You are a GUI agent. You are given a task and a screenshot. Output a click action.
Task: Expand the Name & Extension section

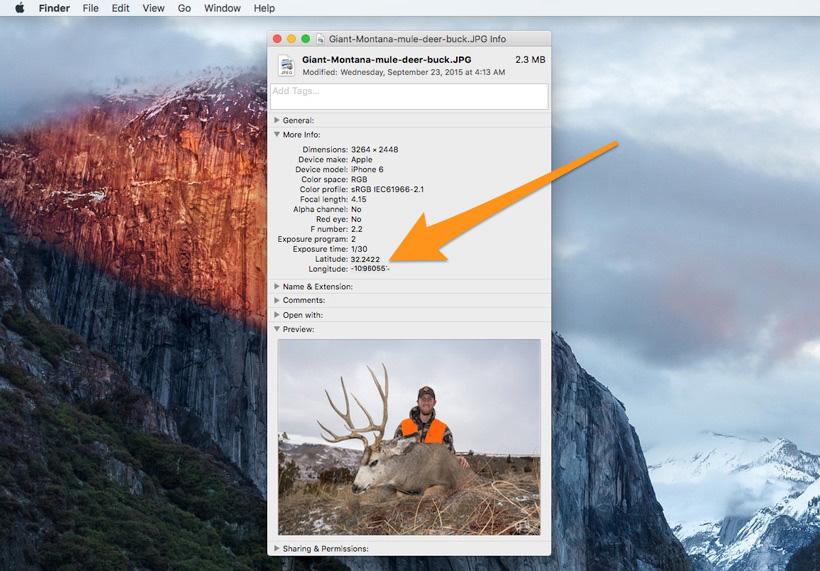pos(277,286)
